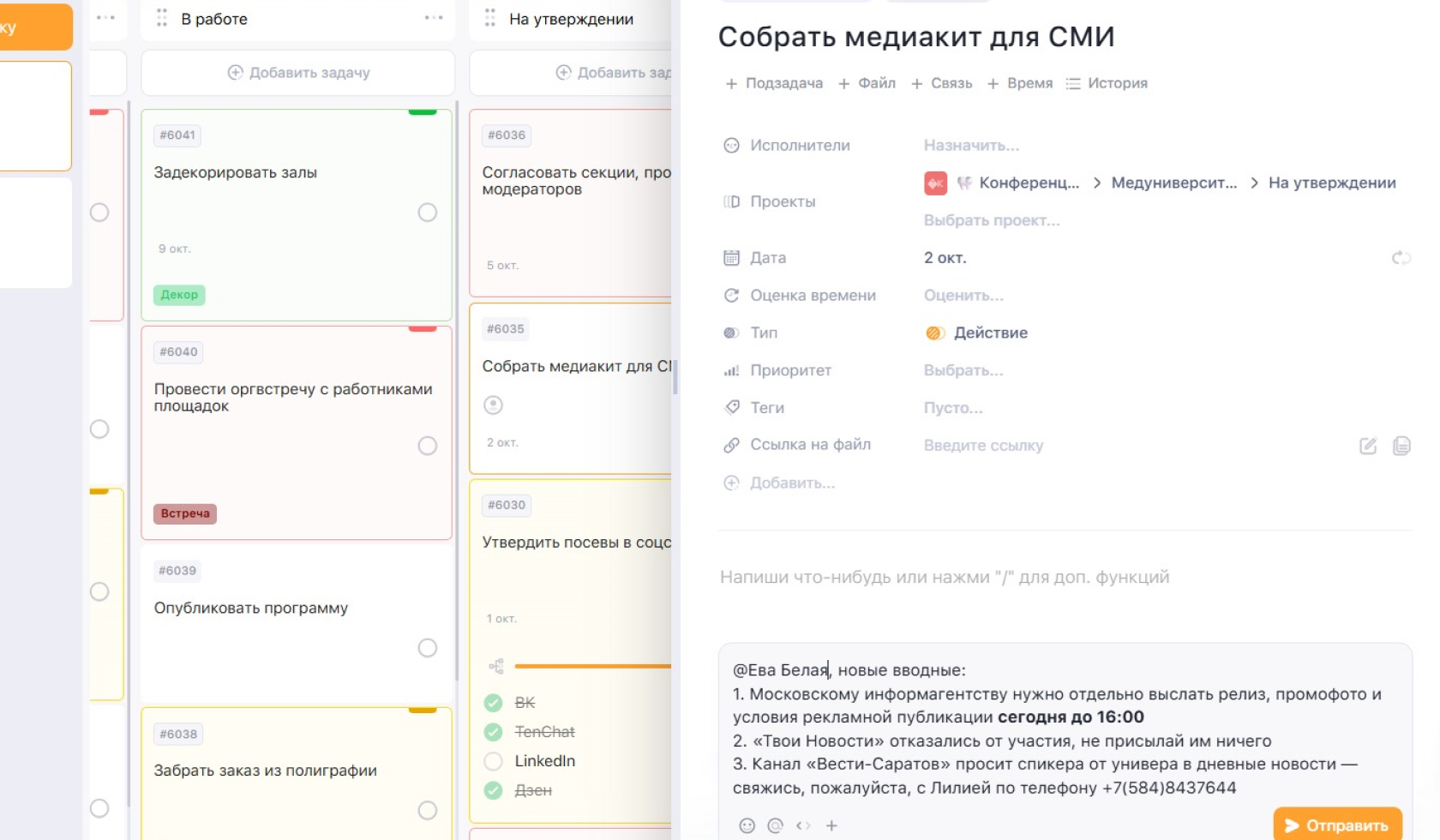Copy file link with the copy icon
Viewport: 1440px width, 840px height.
click(x=1401, y=446)
